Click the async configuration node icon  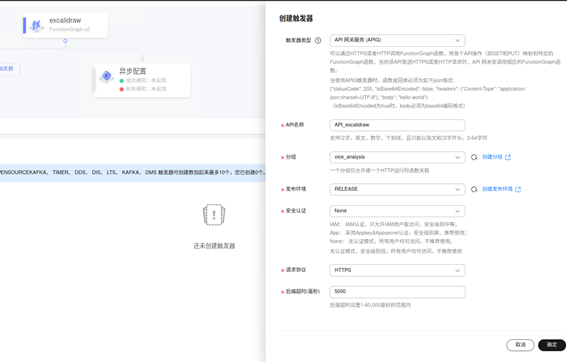106,76
